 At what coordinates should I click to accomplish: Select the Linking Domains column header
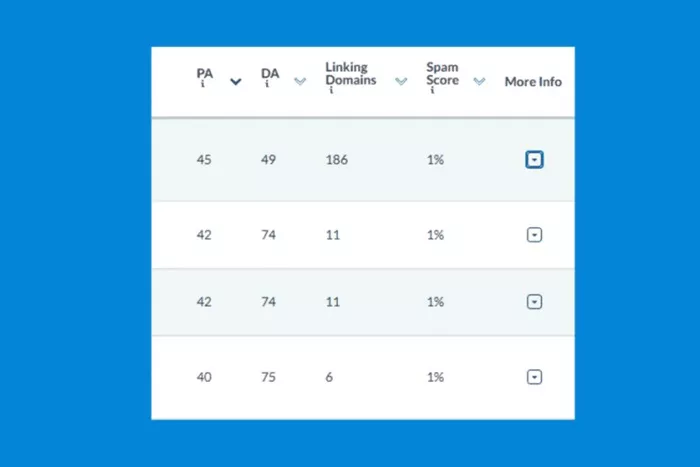[350, 74]
